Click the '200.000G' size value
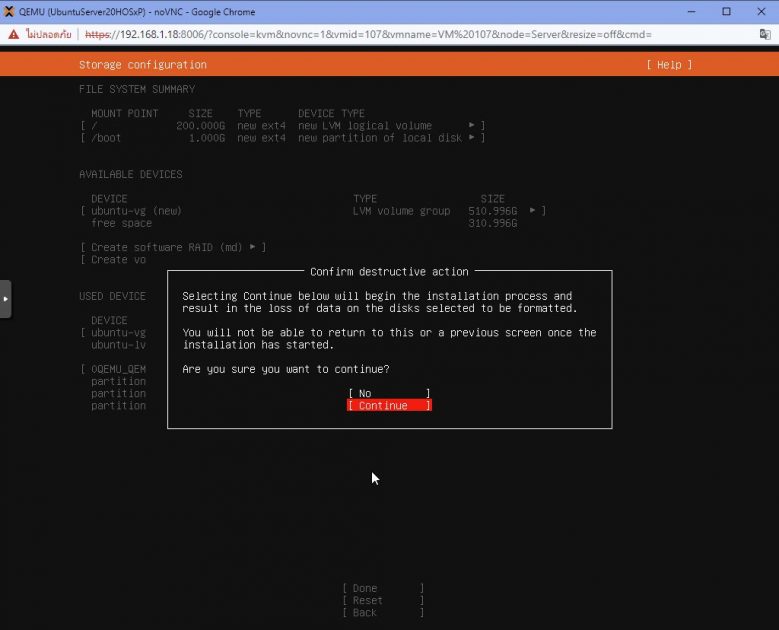Viewport: 779px width, 630px height. [x=200, y=126]
